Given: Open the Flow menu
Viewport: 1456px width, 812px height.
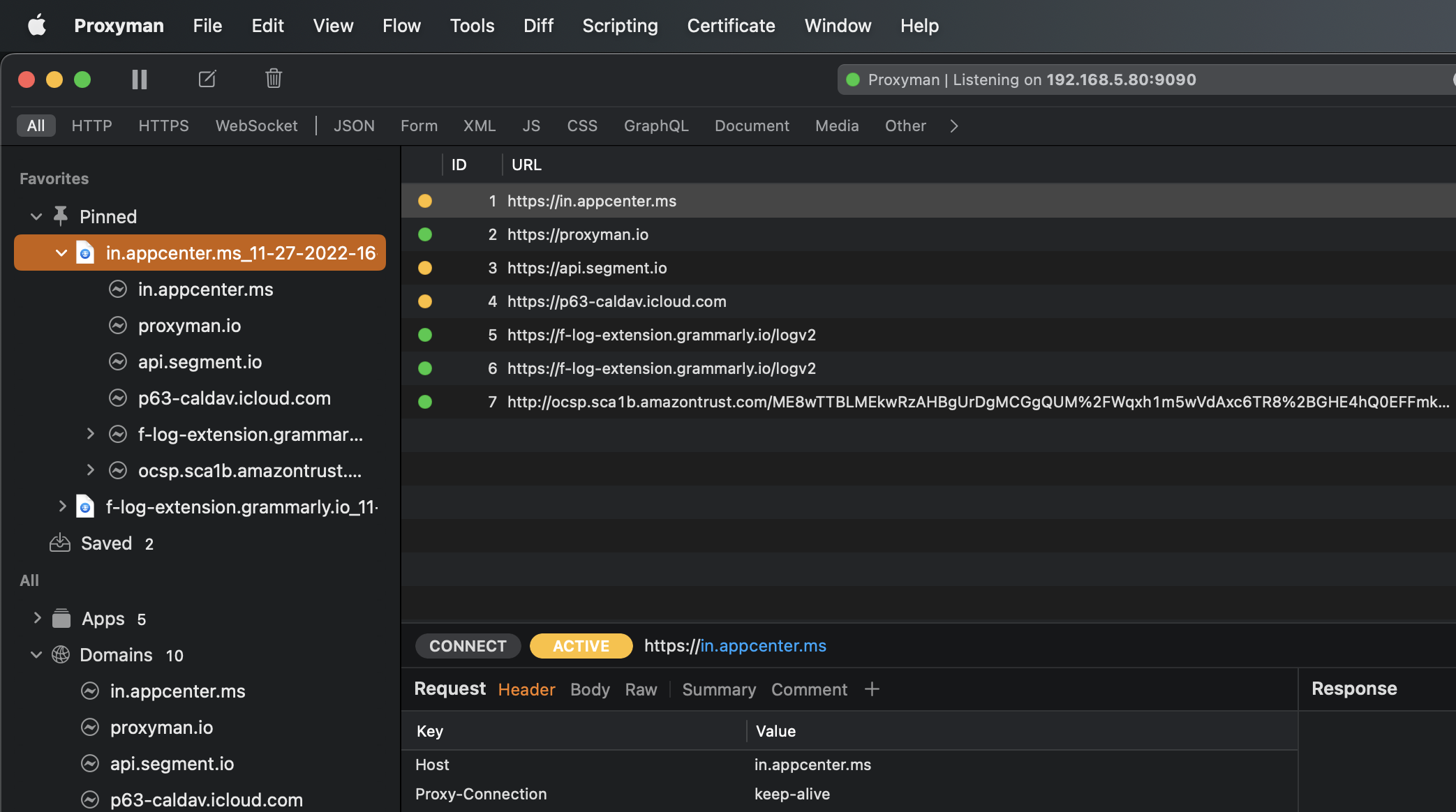Looking at the screenshot, I should click(401, 26).
